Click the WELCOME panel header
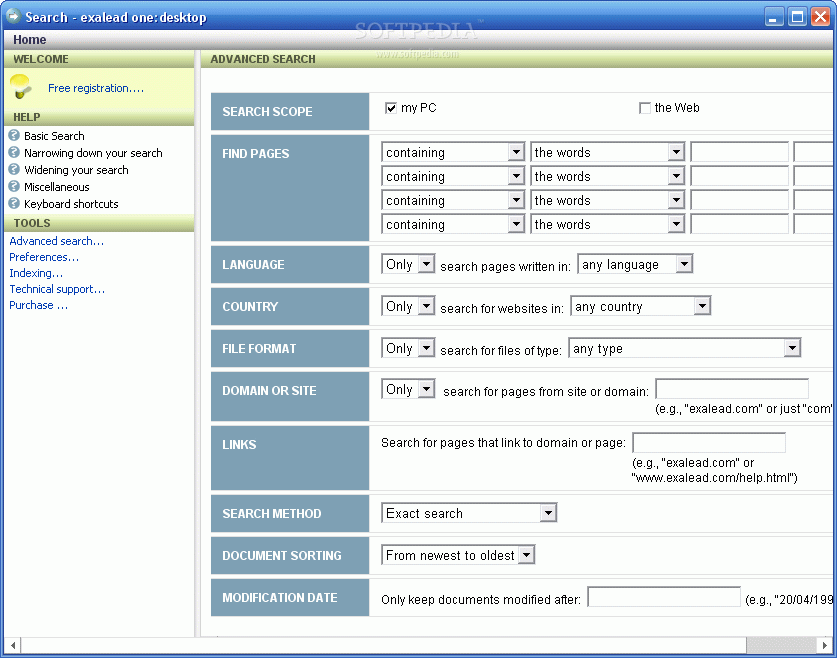 (x=99, y=59)
